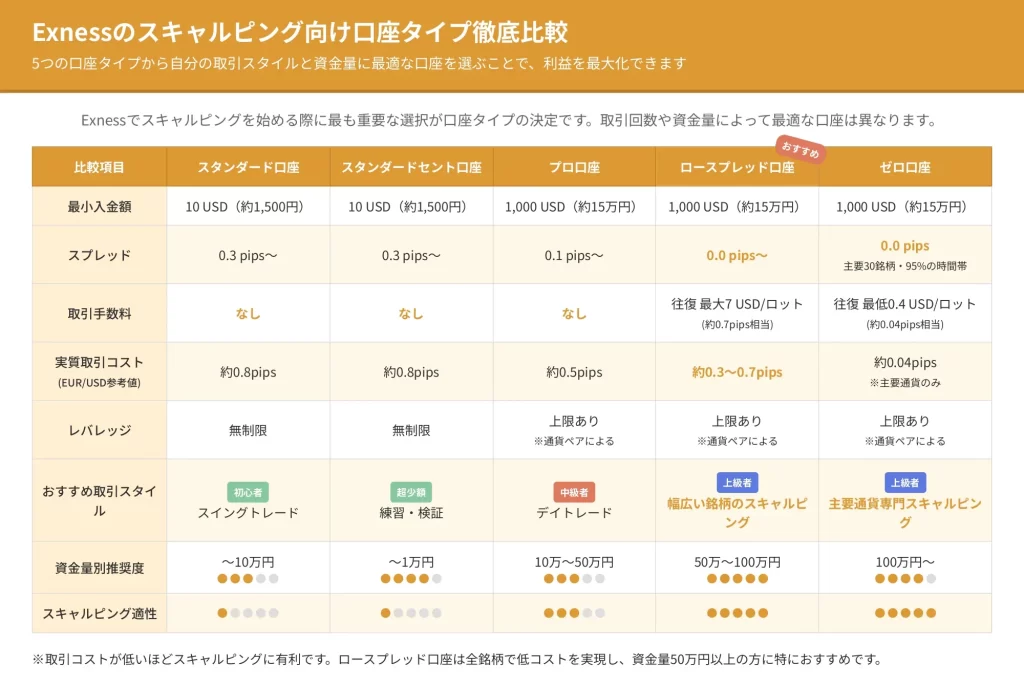Click なし commission value under プロ口座

pos(574,313)
